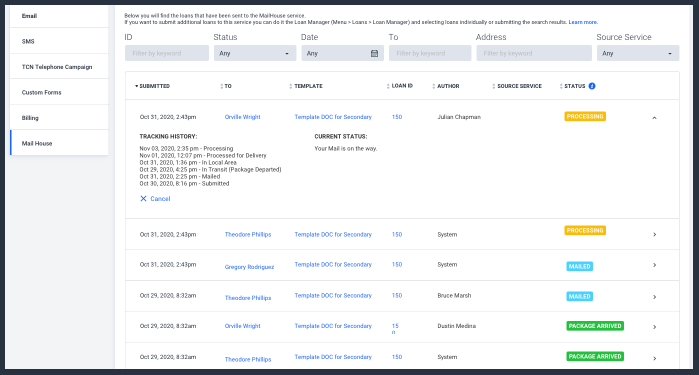Screen dimensions: 699x375
Task: Sort table by Submitted column
Action: tap(152, 86)
